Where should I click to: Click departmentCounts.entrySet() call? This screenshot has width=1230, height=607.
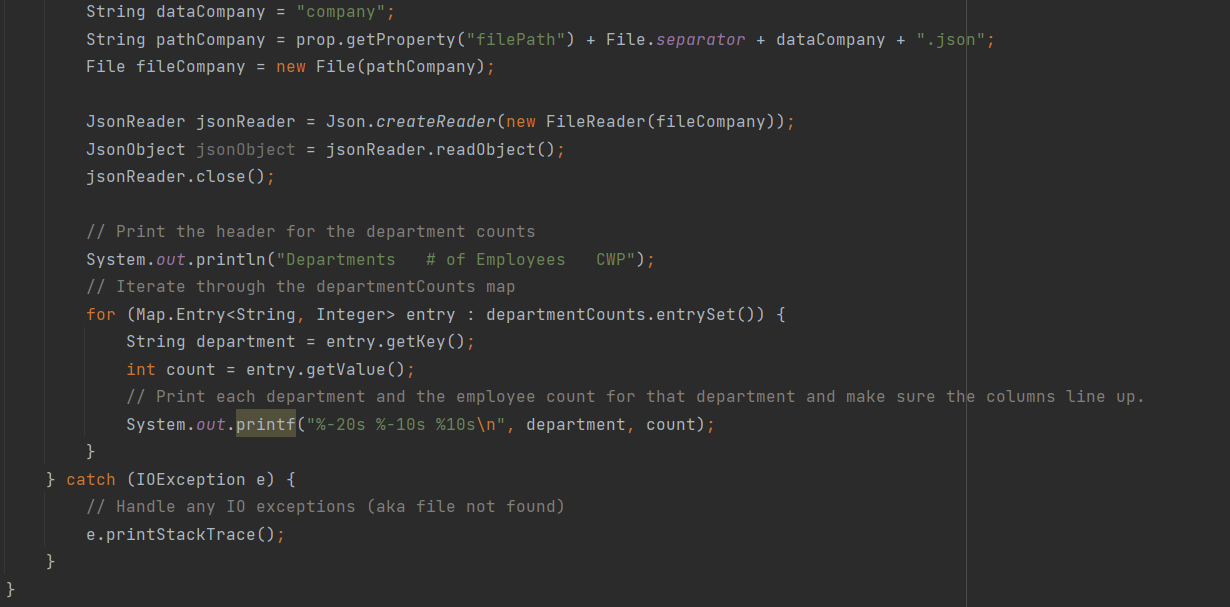click(x=626, y=315)
